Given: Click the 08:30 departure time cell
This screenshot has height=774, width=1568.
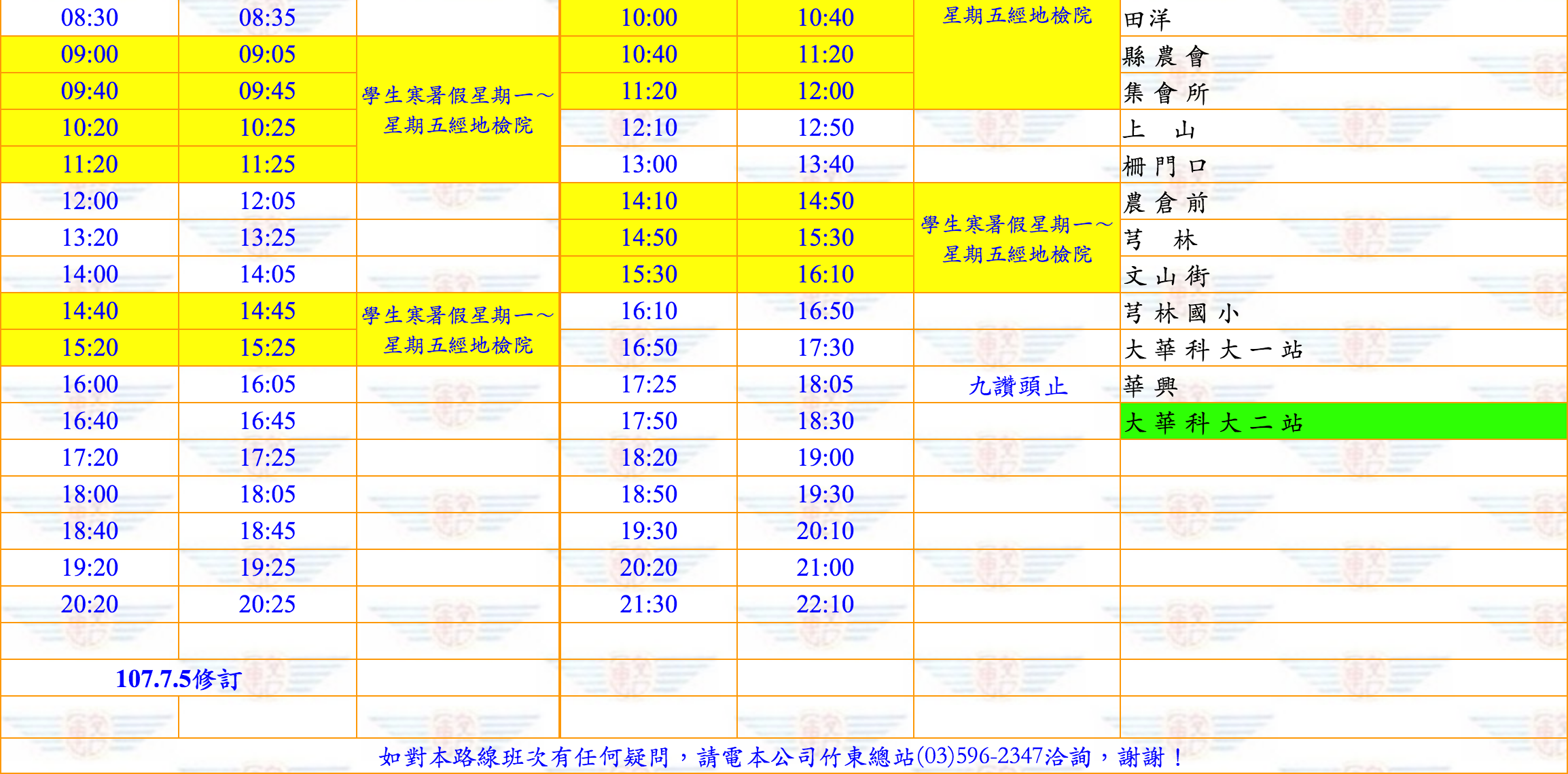Looking at the screenshot, I should 90,18.
